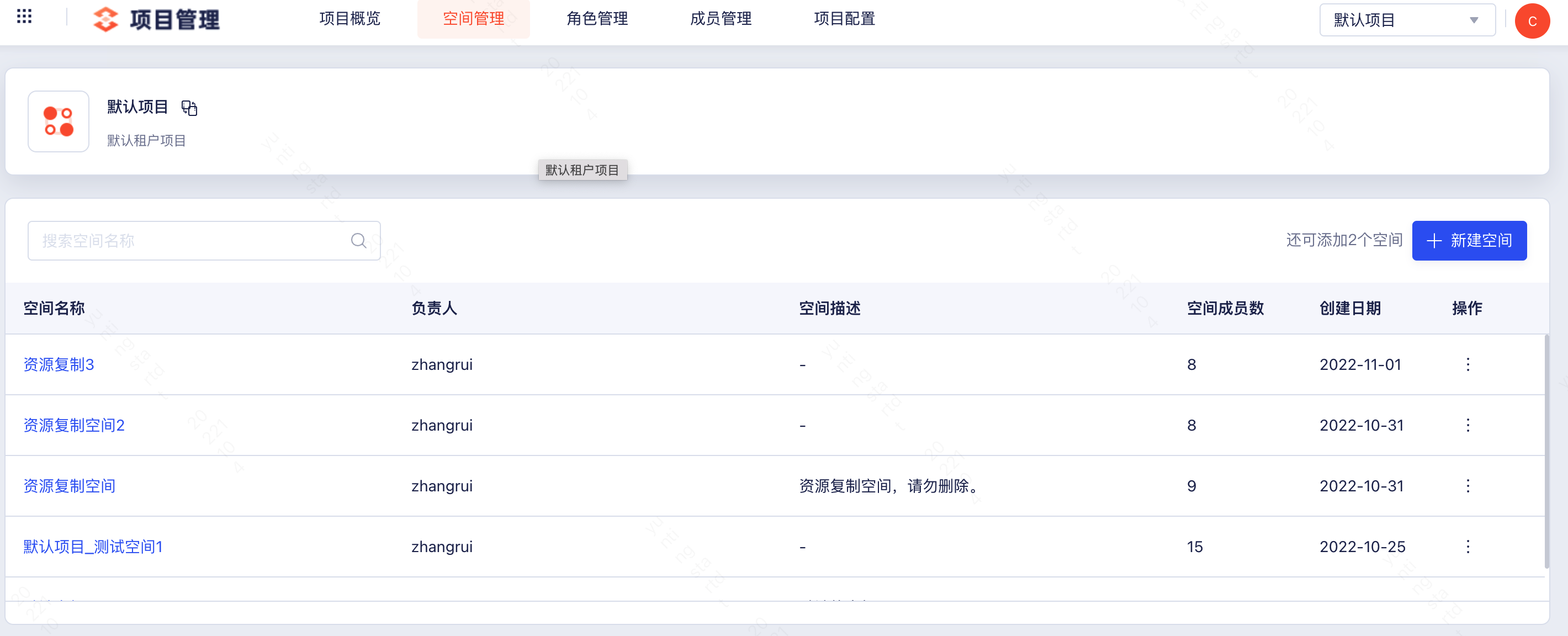Screen dimensions: 1568x636
Task: Focus the 搜索空间名称 search field
Action: point(204,241)
